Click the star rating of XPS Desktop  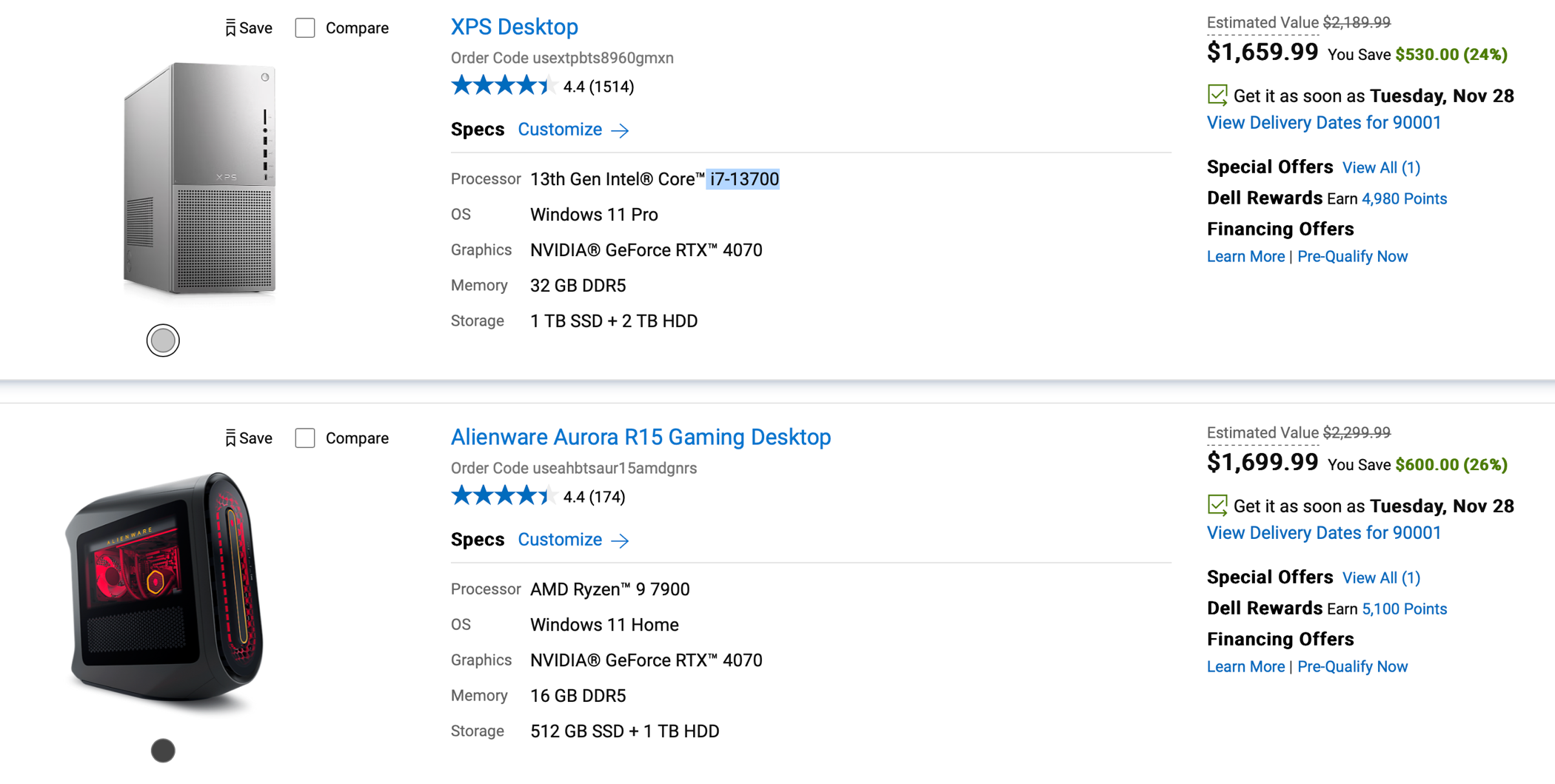[x=504, y=86]
